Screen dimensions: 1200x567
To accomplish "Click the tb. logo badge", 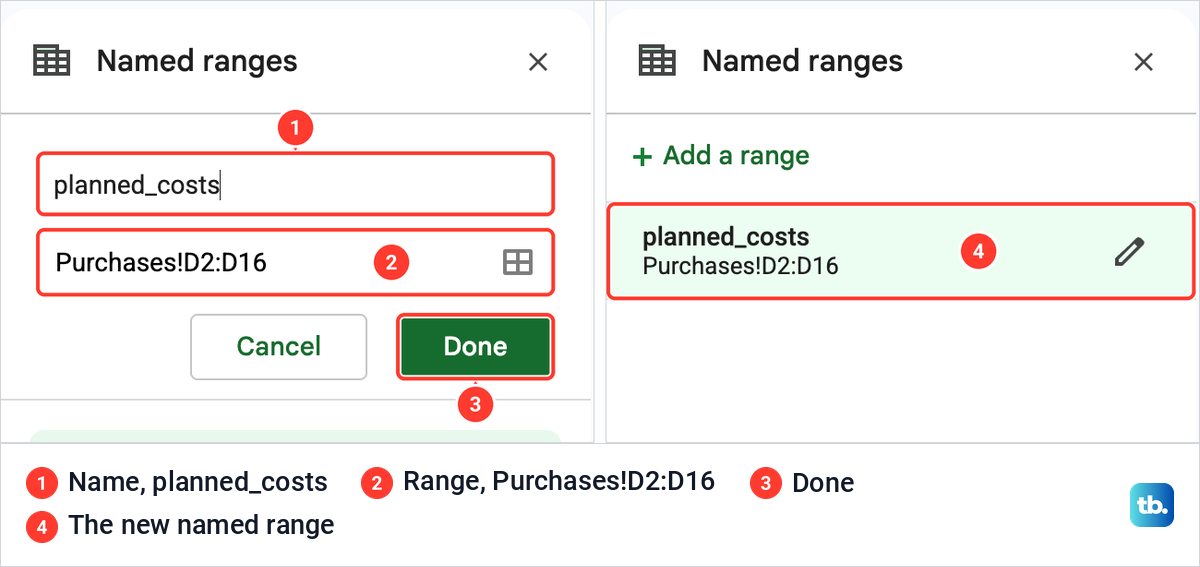I will [x=1151, y=505].
